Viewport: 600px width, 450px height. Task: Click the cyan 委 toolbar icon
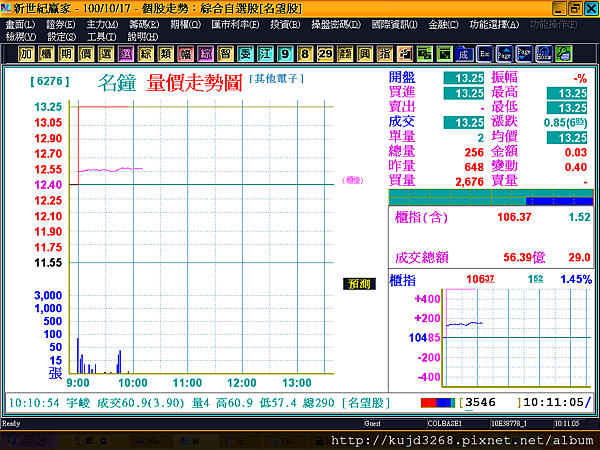click(x=245, y=54)
